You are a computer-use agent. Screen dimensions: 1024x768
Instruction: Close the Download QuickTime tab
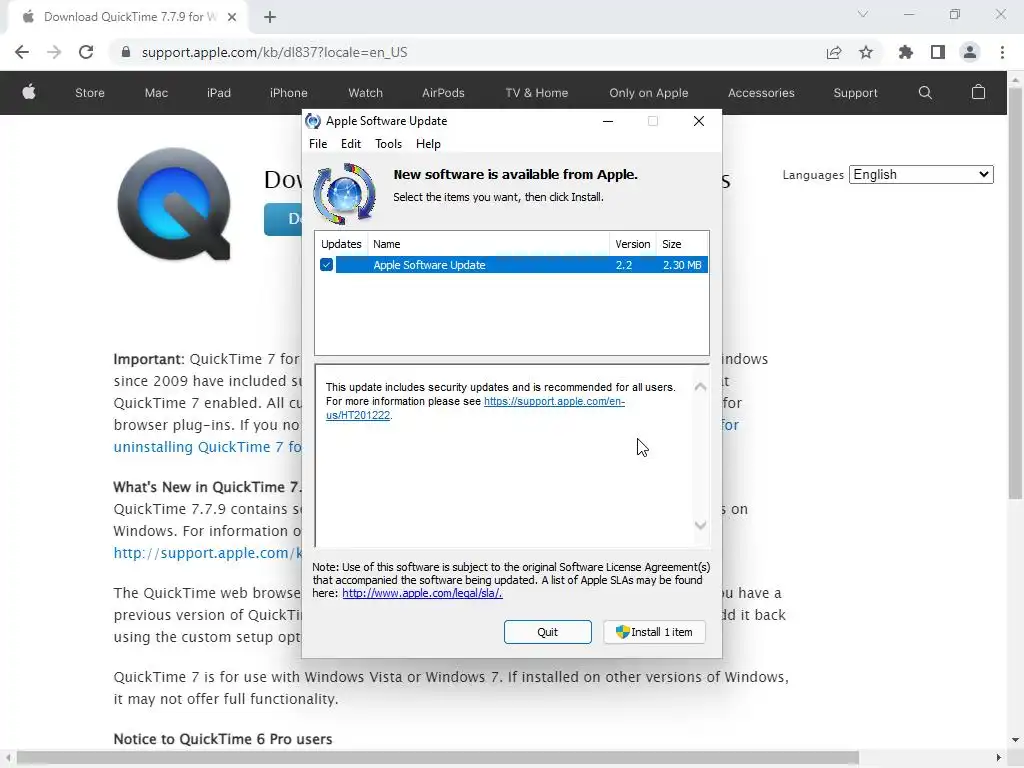click(x=232, y=17)
